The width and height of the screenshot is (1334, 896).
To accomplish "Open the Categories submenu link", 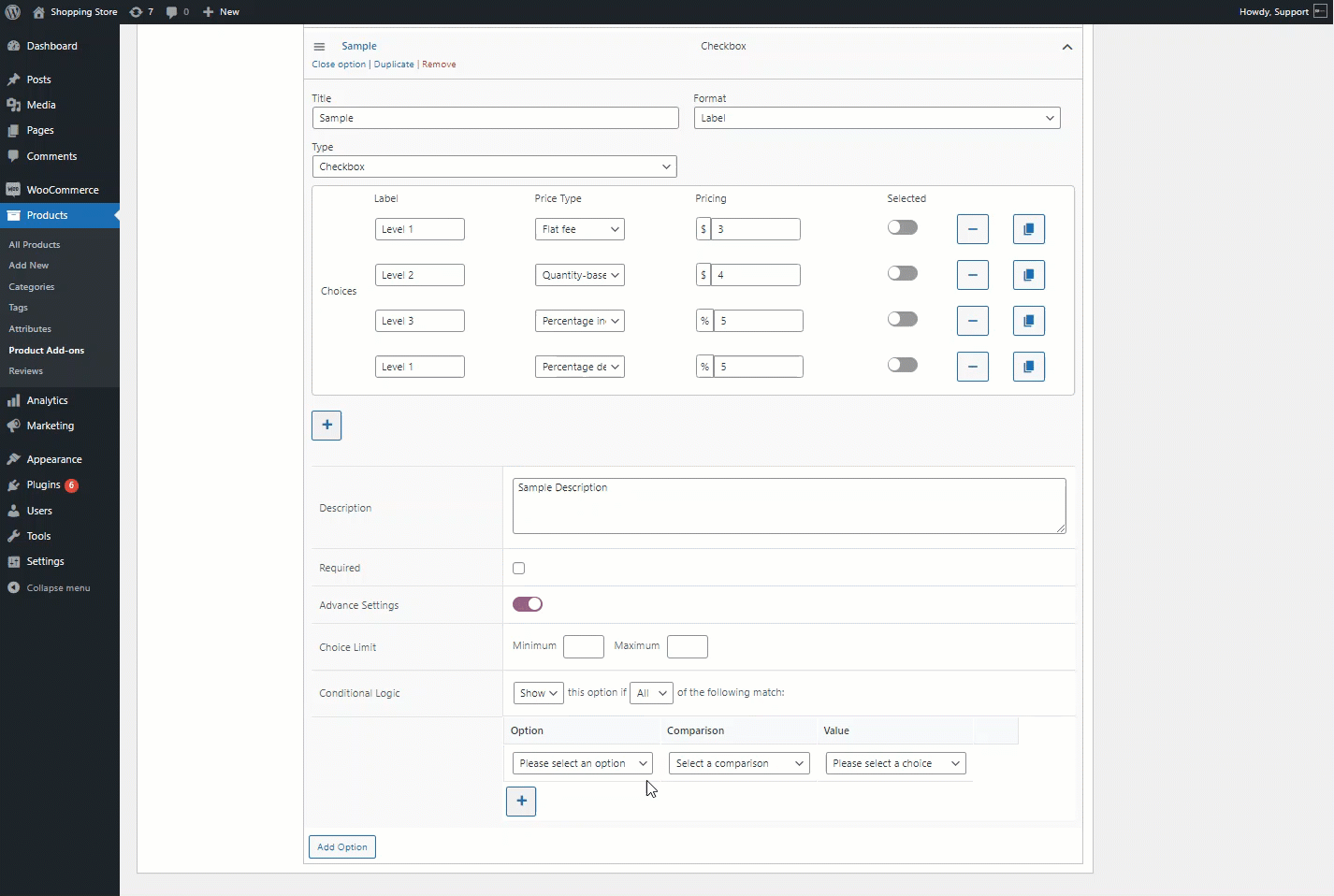I will (32, 287).
